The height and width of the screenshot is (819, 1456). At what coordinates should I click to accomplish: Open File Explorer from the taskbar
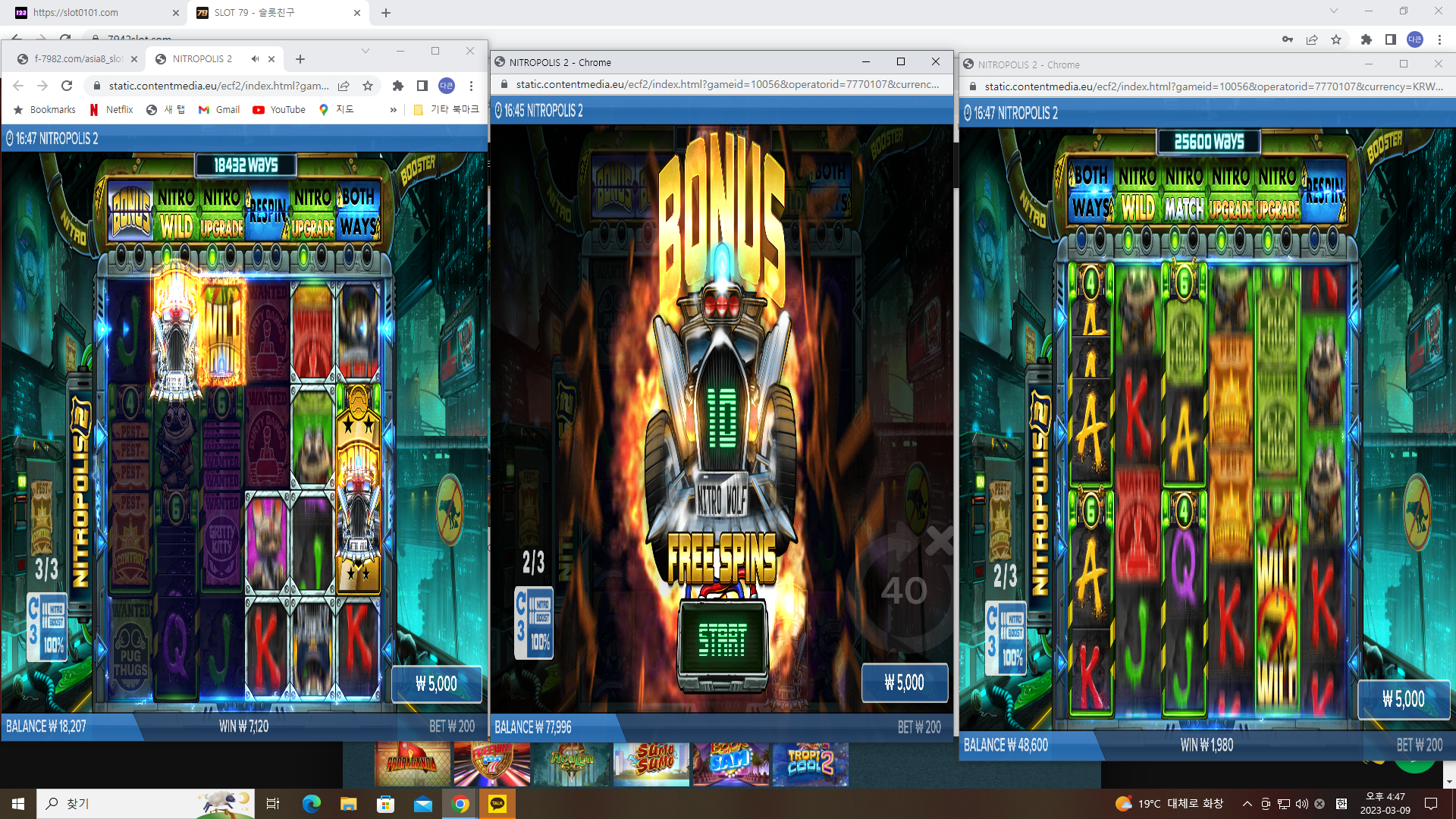click(x=348, y=804)
